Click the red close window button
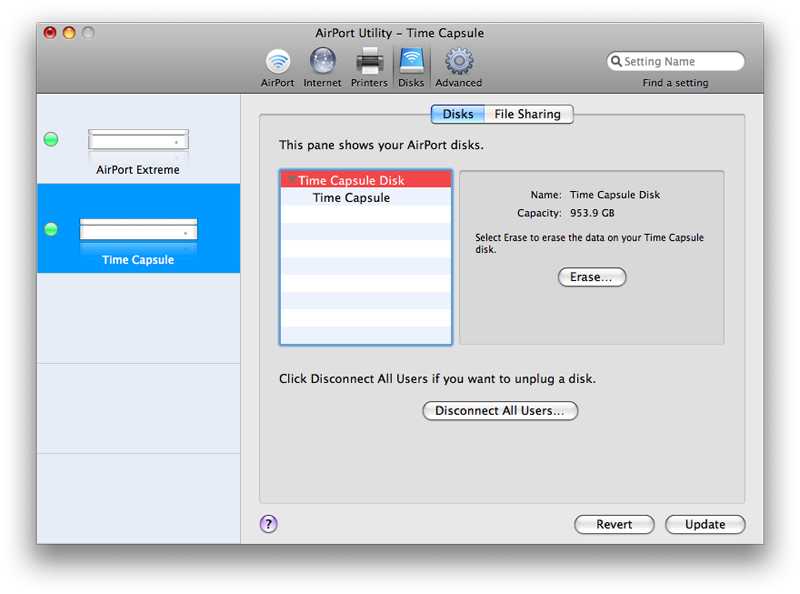This screenshot has height=594, width=800. click(x=50, y=33)
